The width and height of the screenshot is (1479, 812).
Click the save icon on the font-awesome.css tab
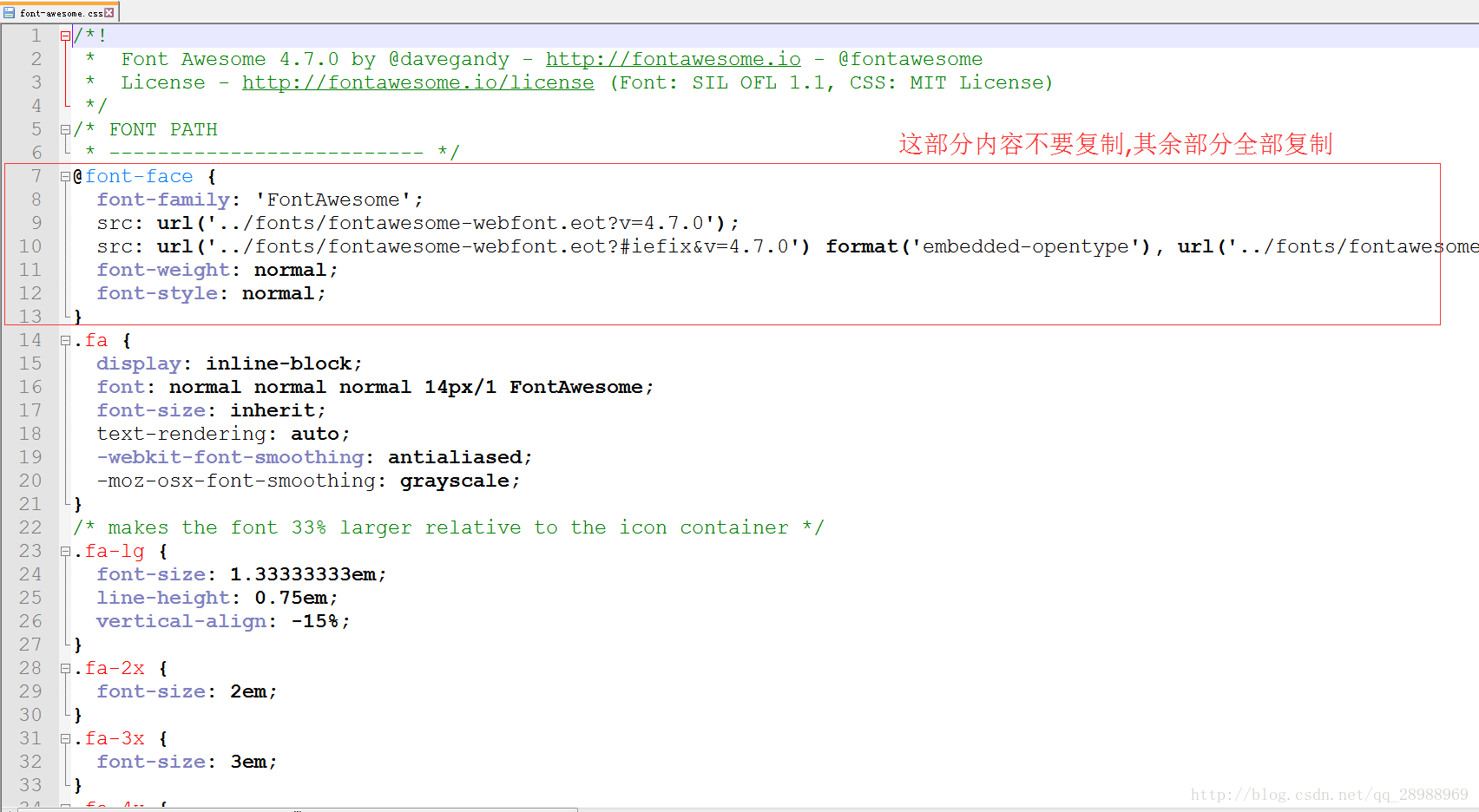tap(10, 13)
